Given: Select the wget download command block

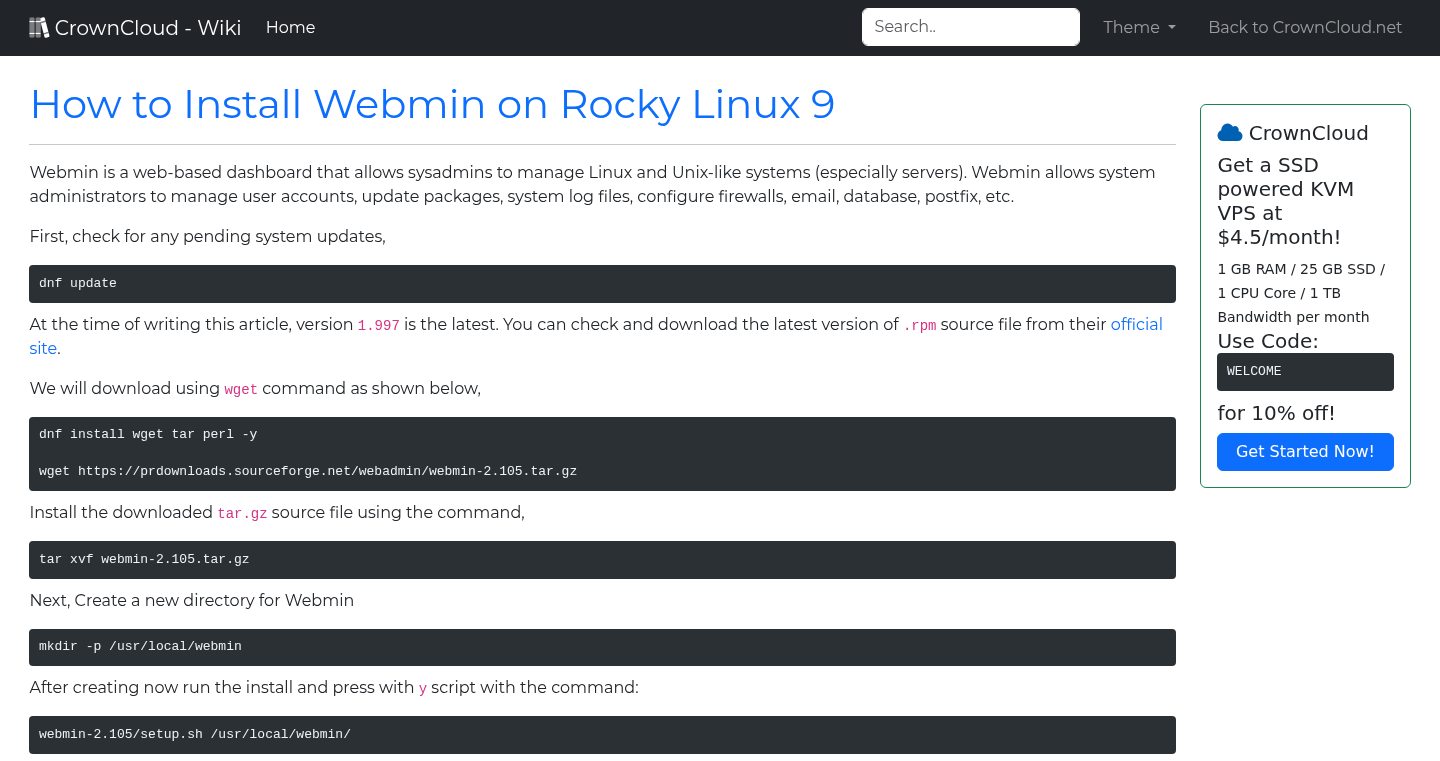Looking at the screenshot, I should [x=601, y=453].
